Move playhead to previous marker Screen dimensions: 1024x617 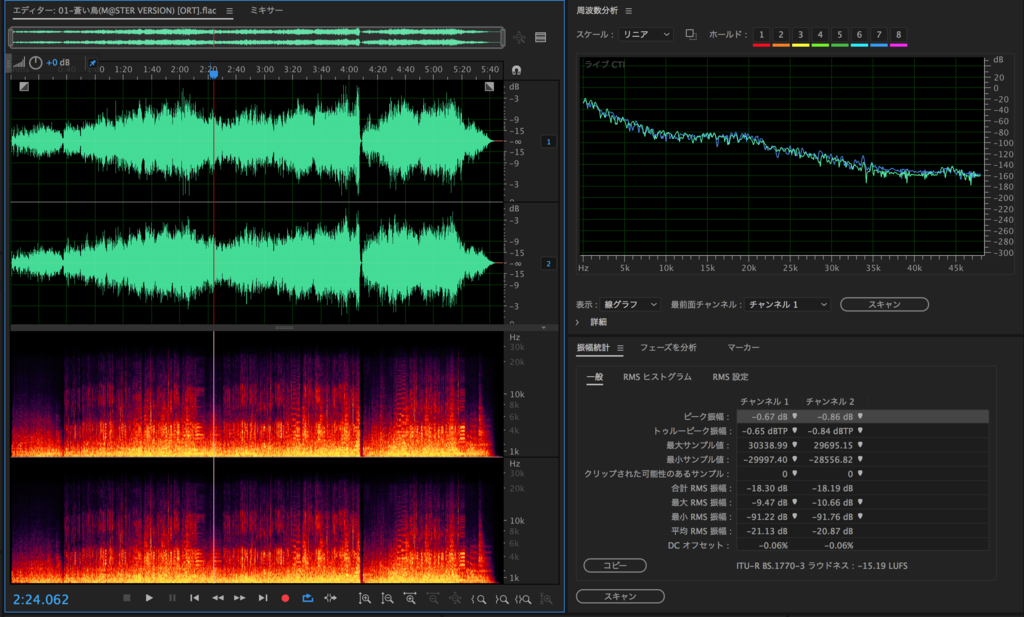[x=195, y=597]
